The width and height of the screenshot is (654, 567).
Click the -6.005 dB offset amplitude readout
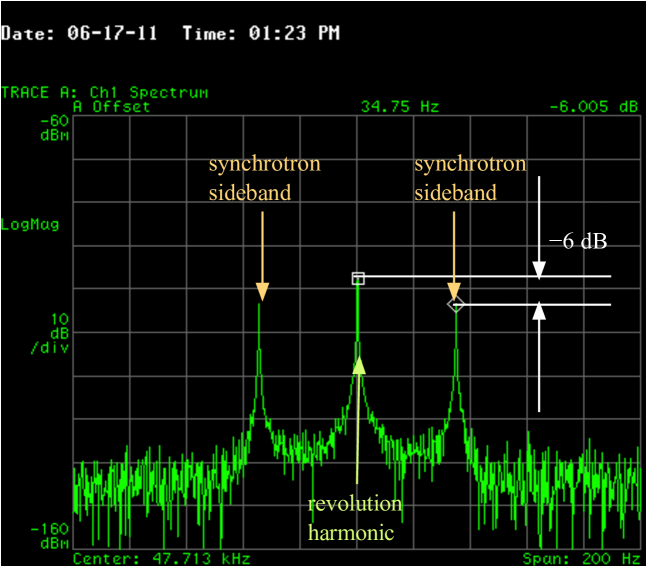(x=594, y=106)
